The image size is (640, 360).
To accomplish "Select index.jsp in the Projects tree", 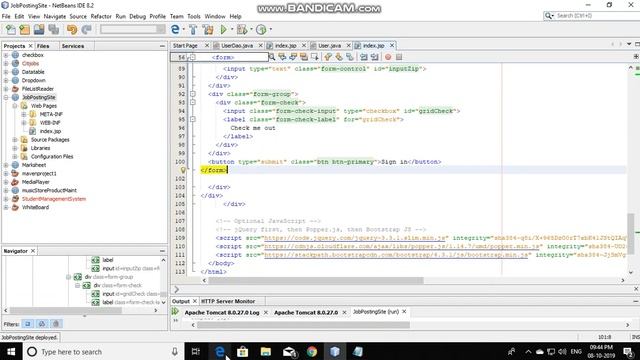I will coord(50,131).
